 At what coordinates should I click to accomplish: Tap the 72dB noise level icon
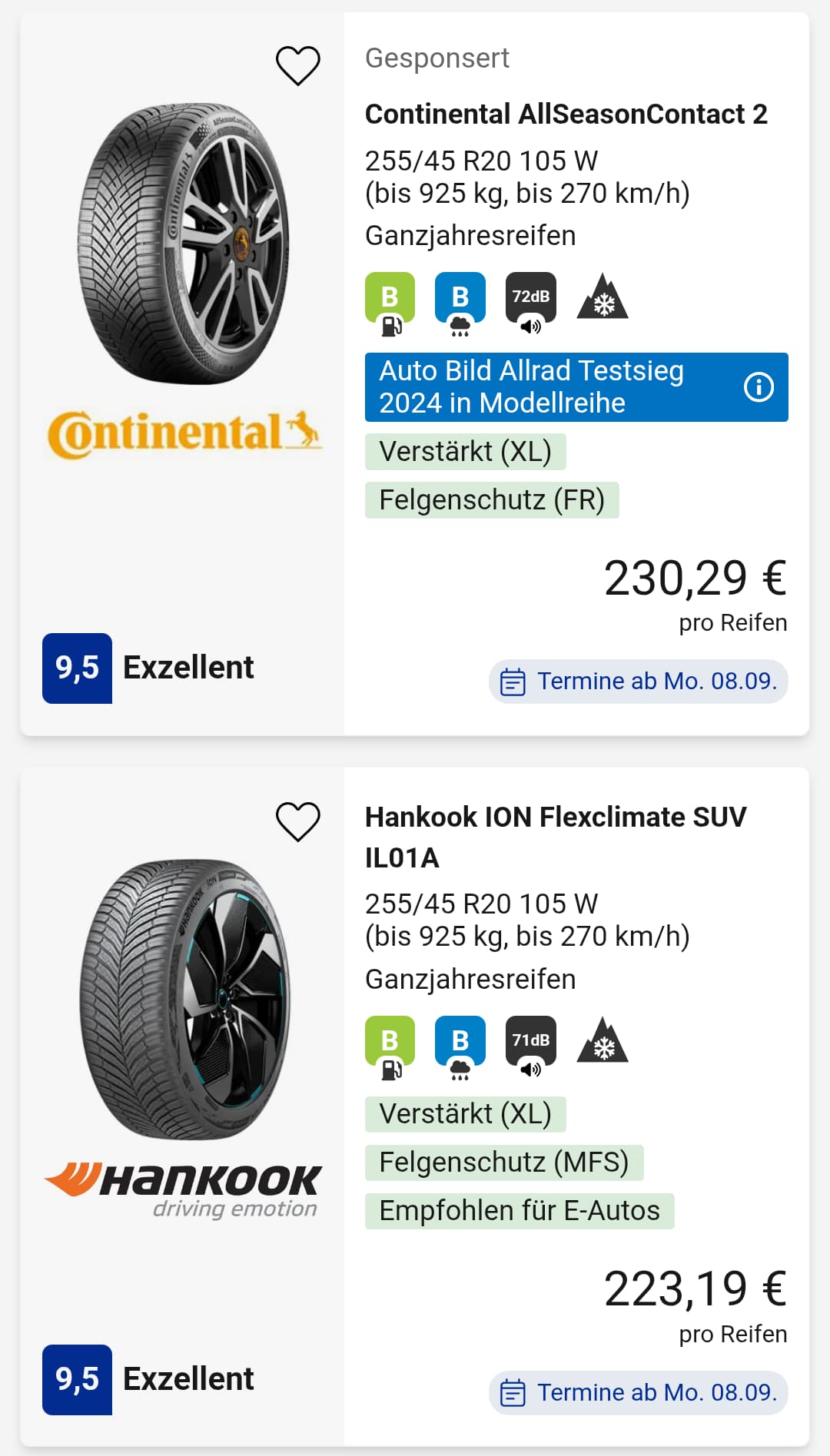530,303
